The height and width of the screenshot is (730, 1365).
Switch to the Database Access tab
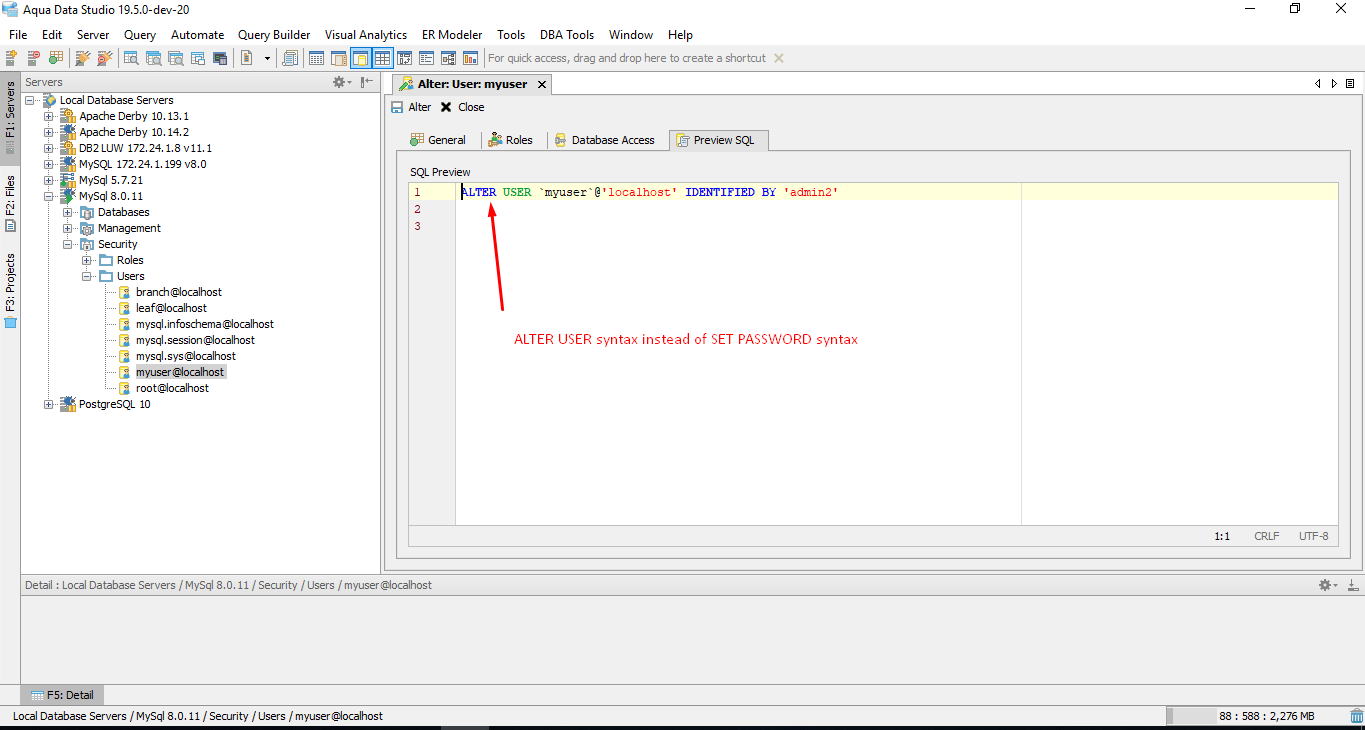(605, 140)
